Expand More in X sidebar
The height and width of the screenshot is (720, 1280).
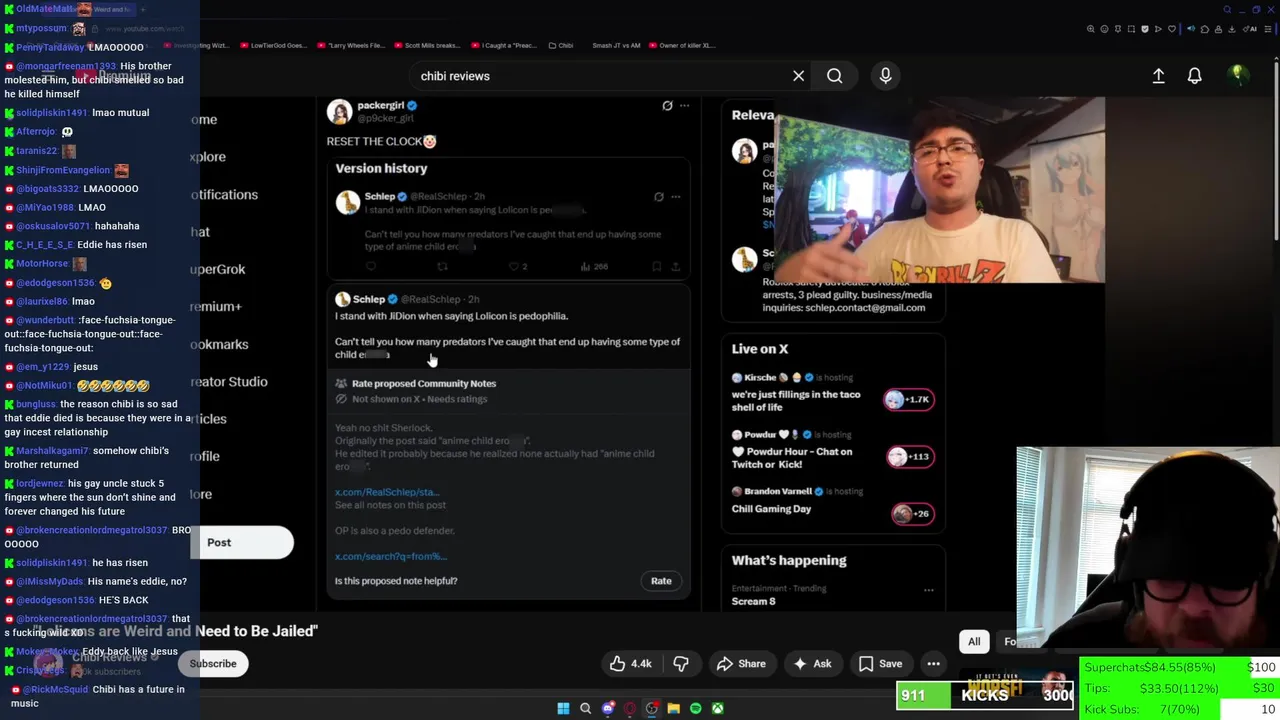point(201,494)
